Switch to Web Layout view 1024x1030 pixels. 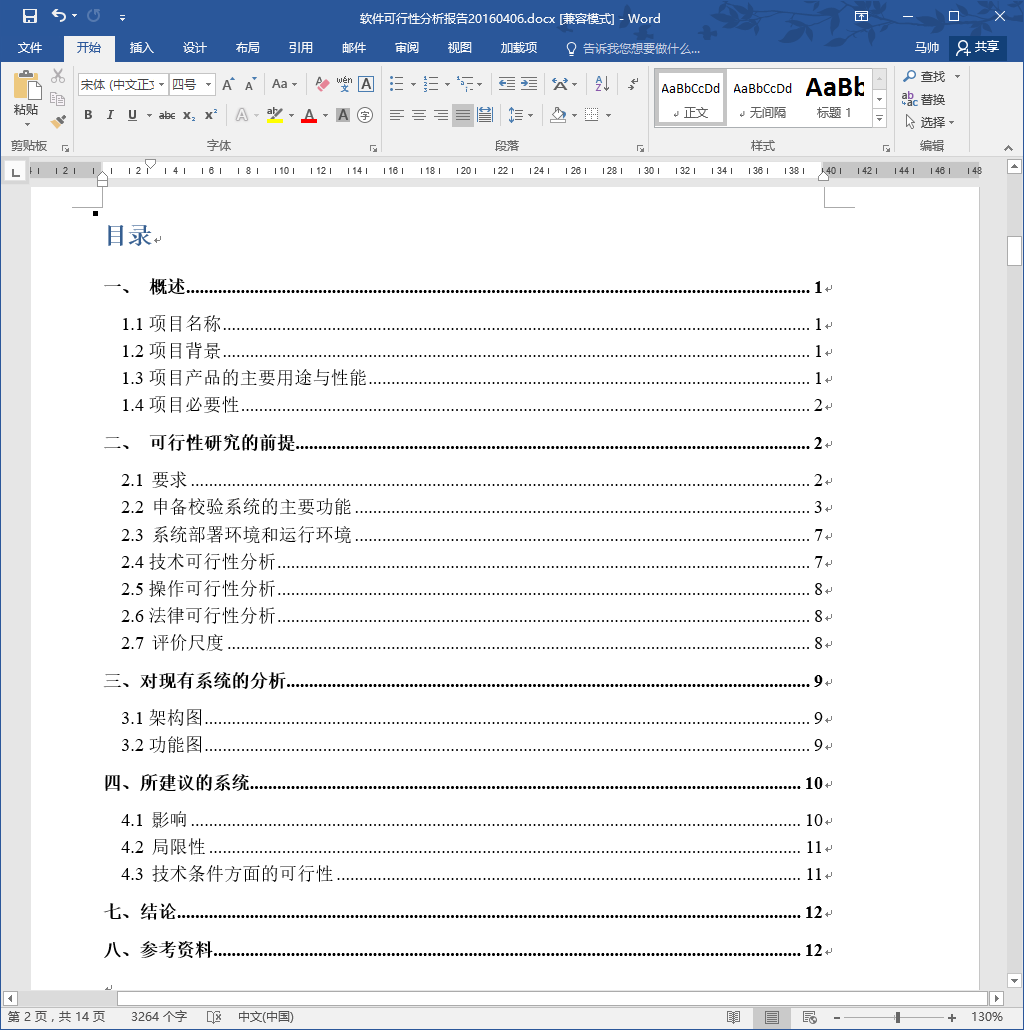(x=809, y=1018)
